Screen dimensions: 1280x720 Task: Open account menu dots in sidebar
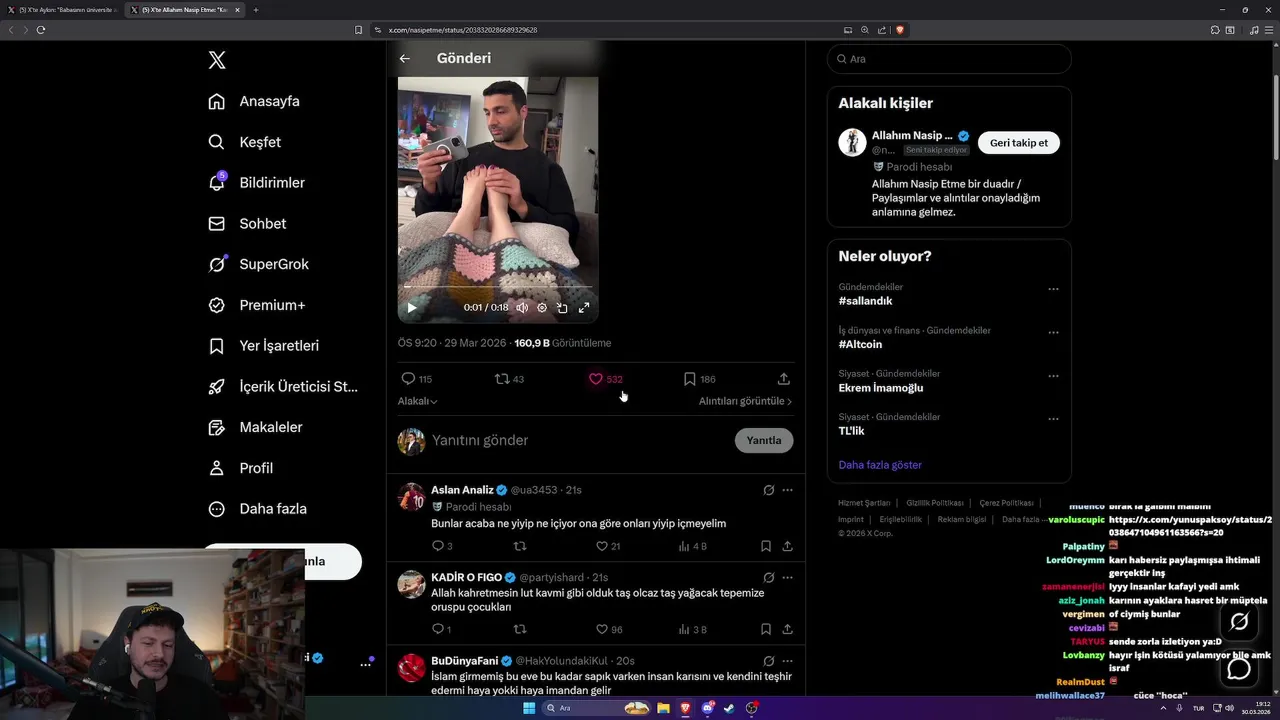point(366,664)
